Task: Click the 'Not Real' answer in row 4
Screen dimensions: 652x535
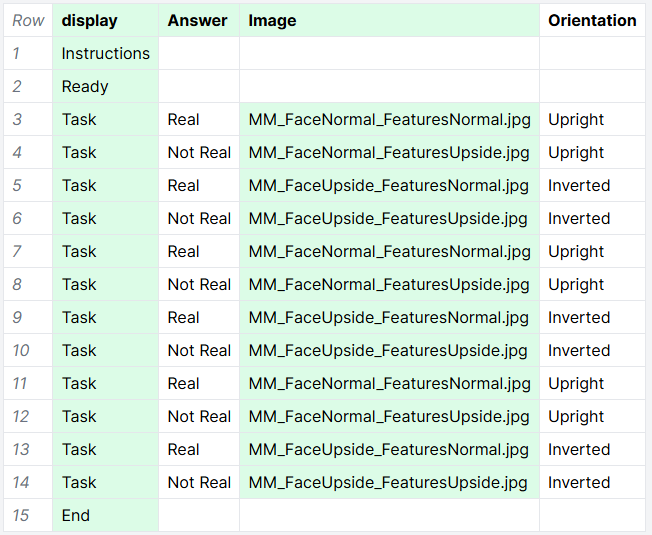Action: [199, 152]
